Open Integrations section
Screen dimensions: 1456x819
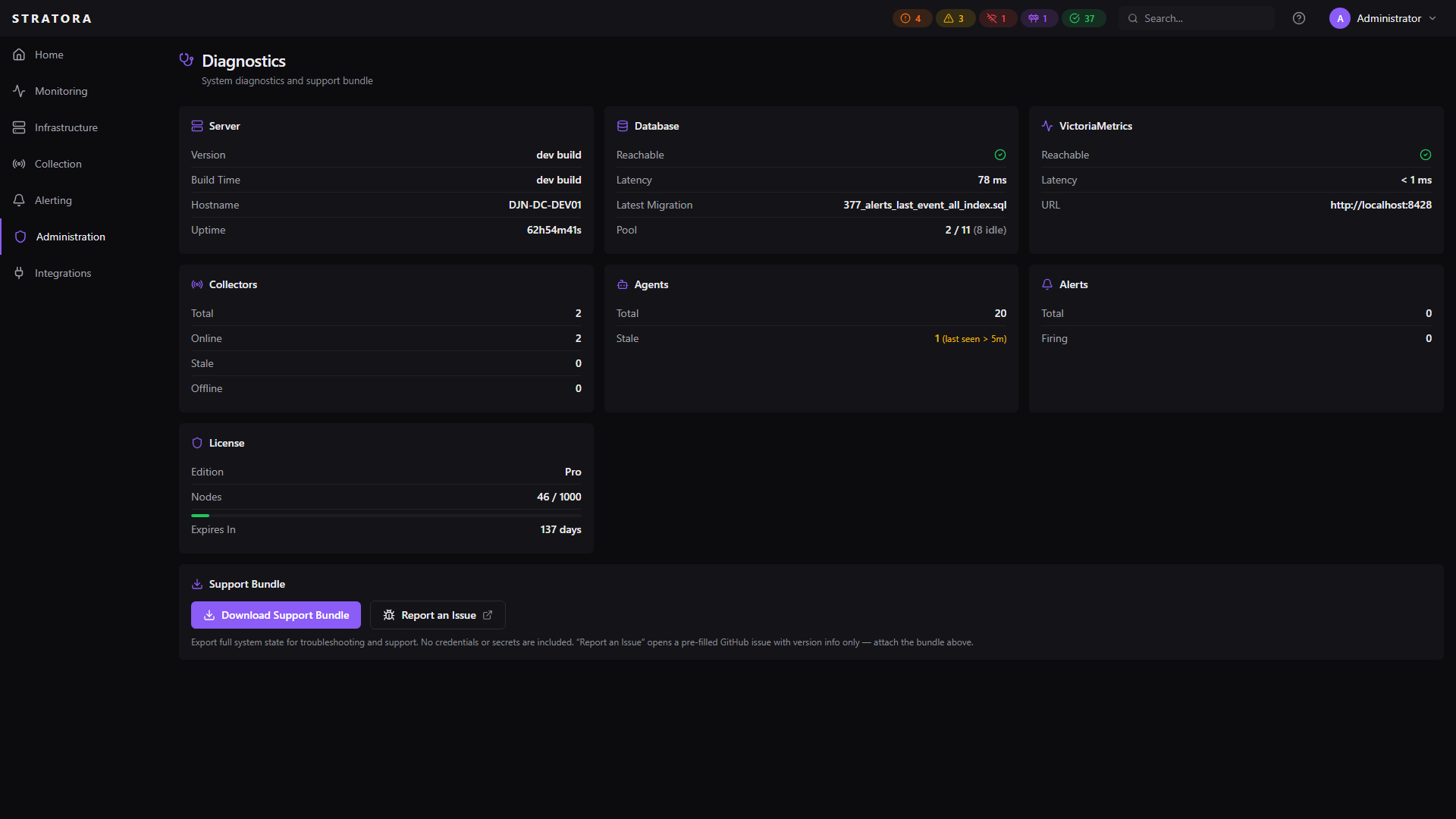(83, 273)
